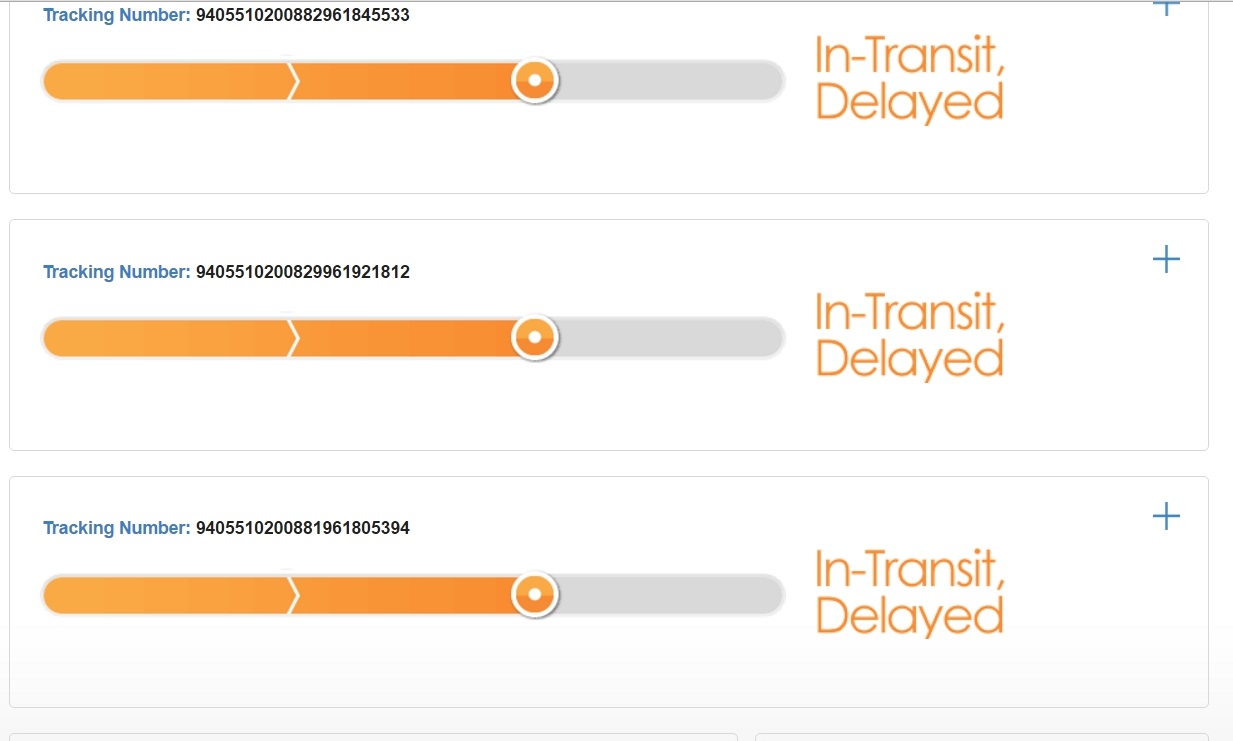The height and width of the screenshot is (741, 1233).
Task: Click the chevron step marker in the 5533 bar
Action: 293,81
